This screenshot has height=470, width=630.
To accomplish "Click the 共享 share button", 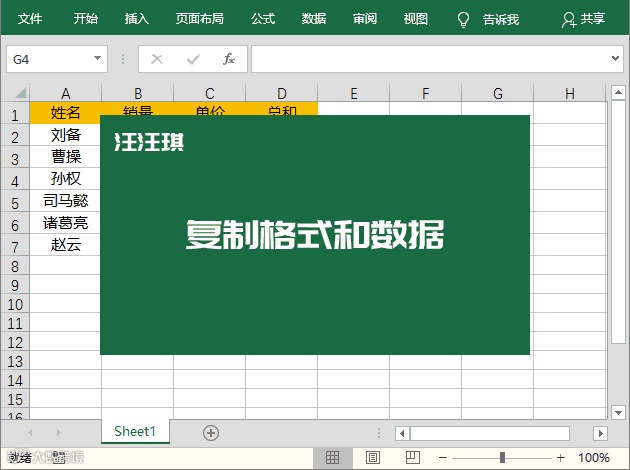I will (x=583, y=19).
